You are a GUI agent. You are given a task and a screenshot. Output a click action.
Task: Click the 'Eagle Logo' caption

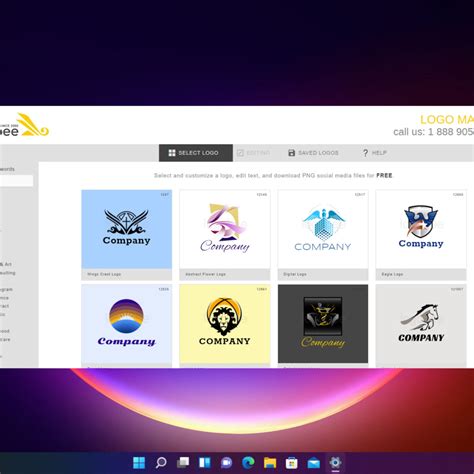[x=392, y=274]
